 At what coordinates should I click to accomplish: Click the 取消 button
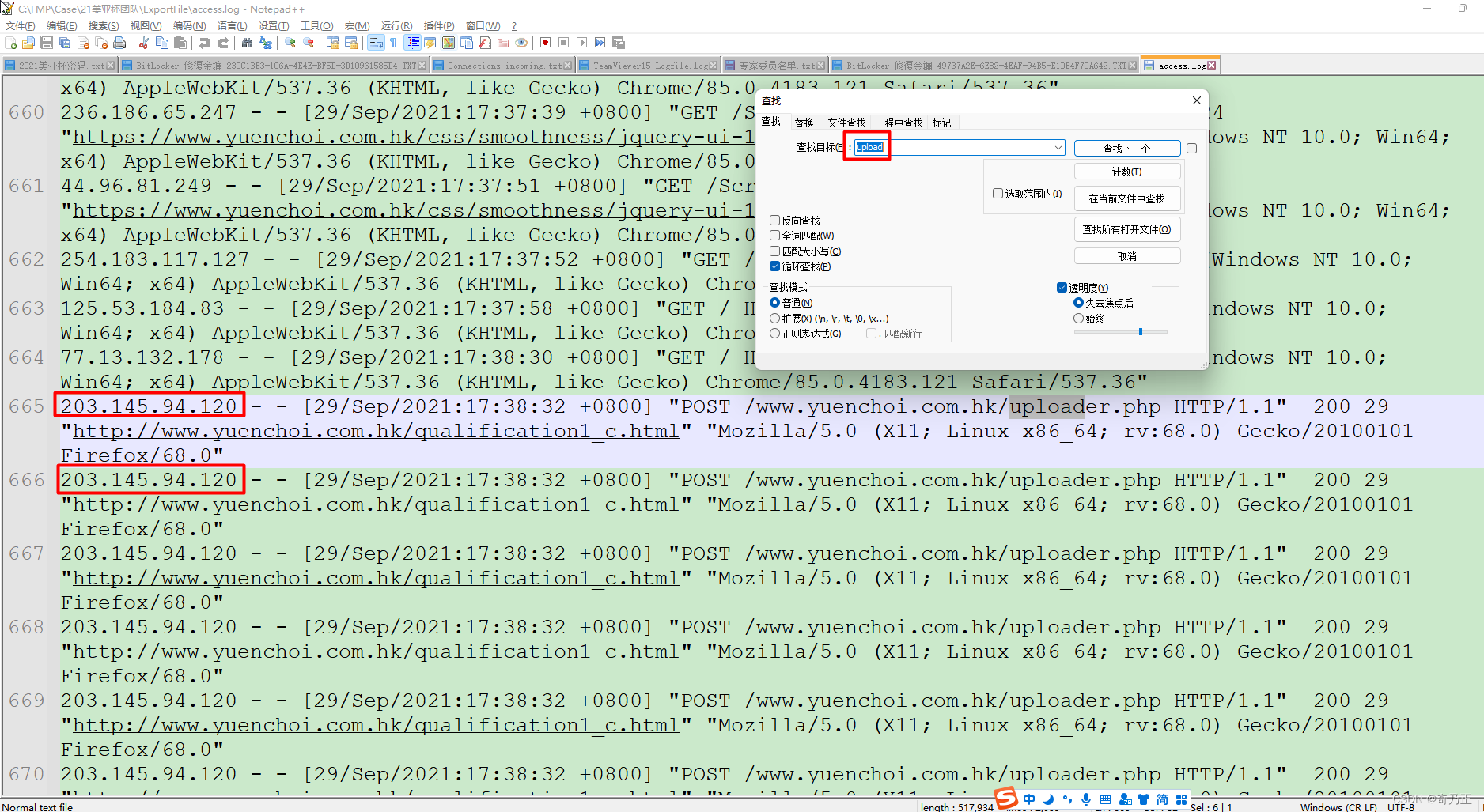pyautogui.click(x=1127, y=256)
